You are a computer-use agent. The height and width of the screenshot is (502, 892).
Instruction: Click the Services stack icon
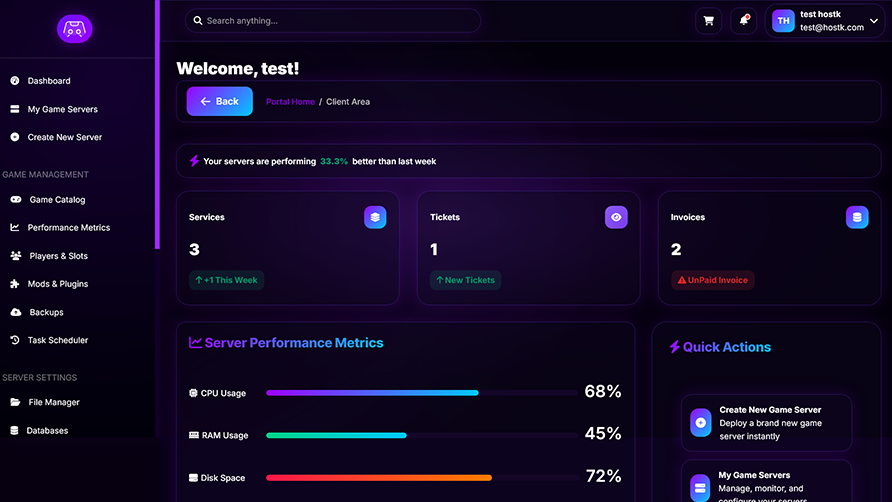pyautogui.click(x=375, y=217)
